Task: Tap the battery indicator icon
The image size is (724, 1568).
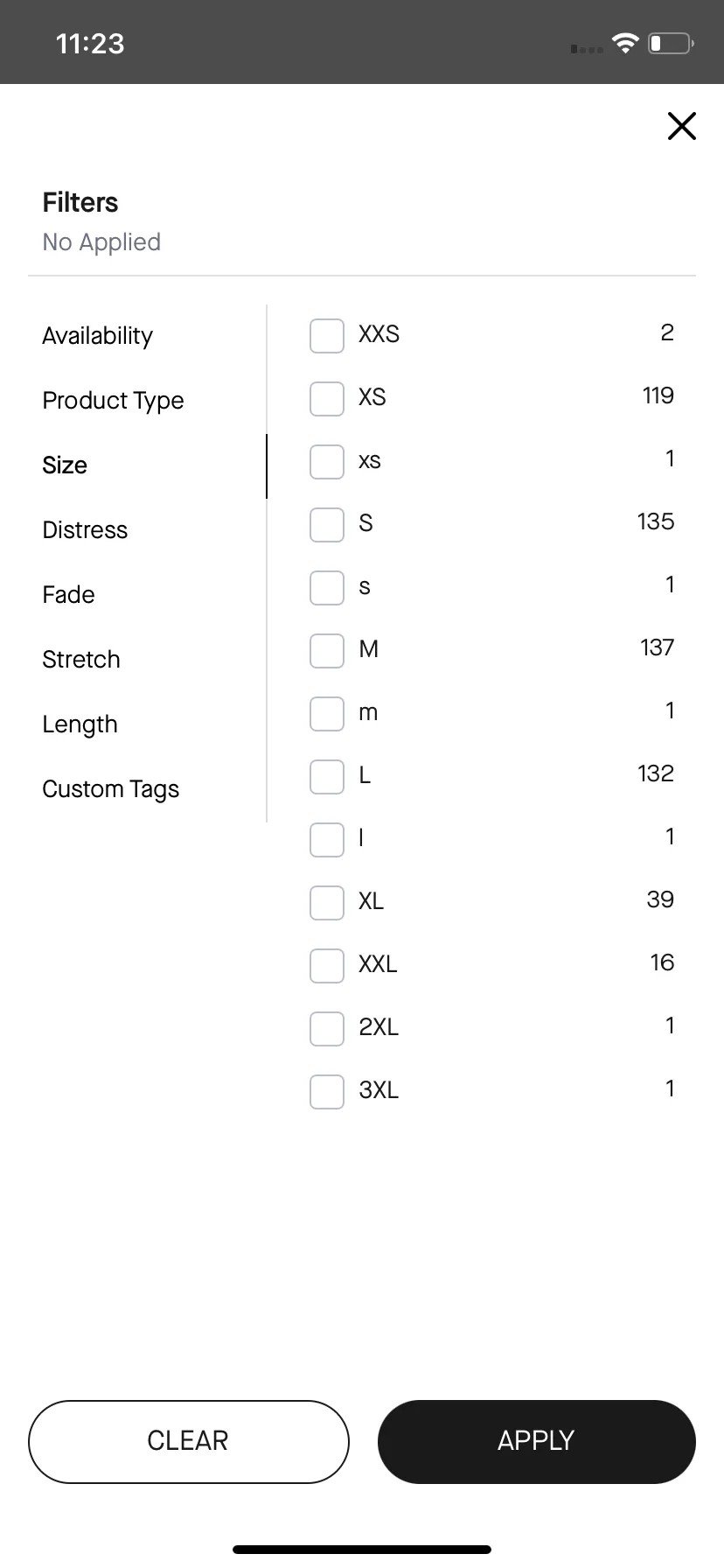Action: [671, 43]
